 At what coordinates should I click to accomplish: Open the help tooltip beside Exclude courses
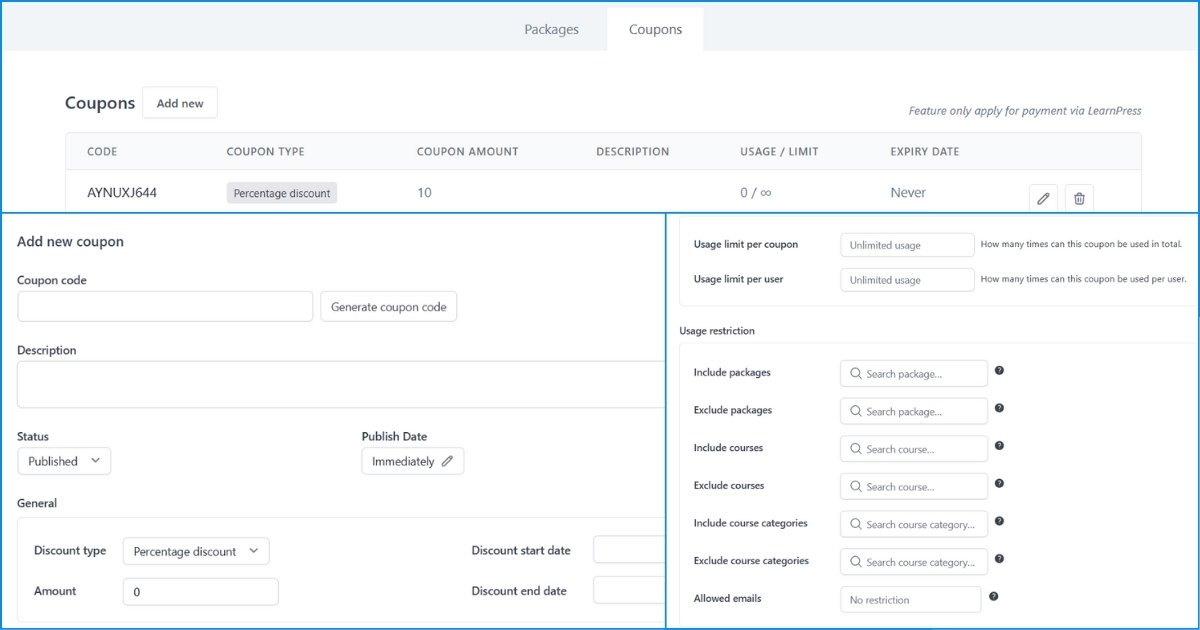999,484
